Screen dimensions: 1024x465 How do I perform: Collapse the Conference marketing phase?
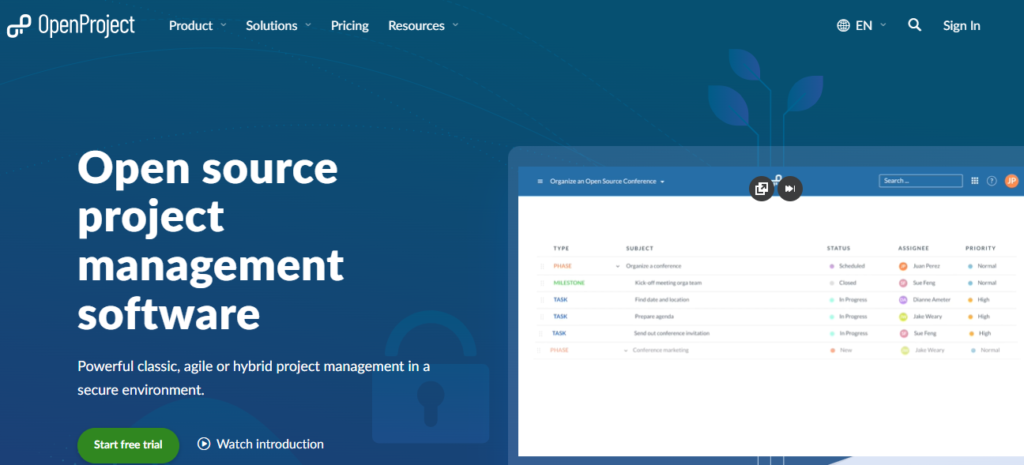(625, 351)
